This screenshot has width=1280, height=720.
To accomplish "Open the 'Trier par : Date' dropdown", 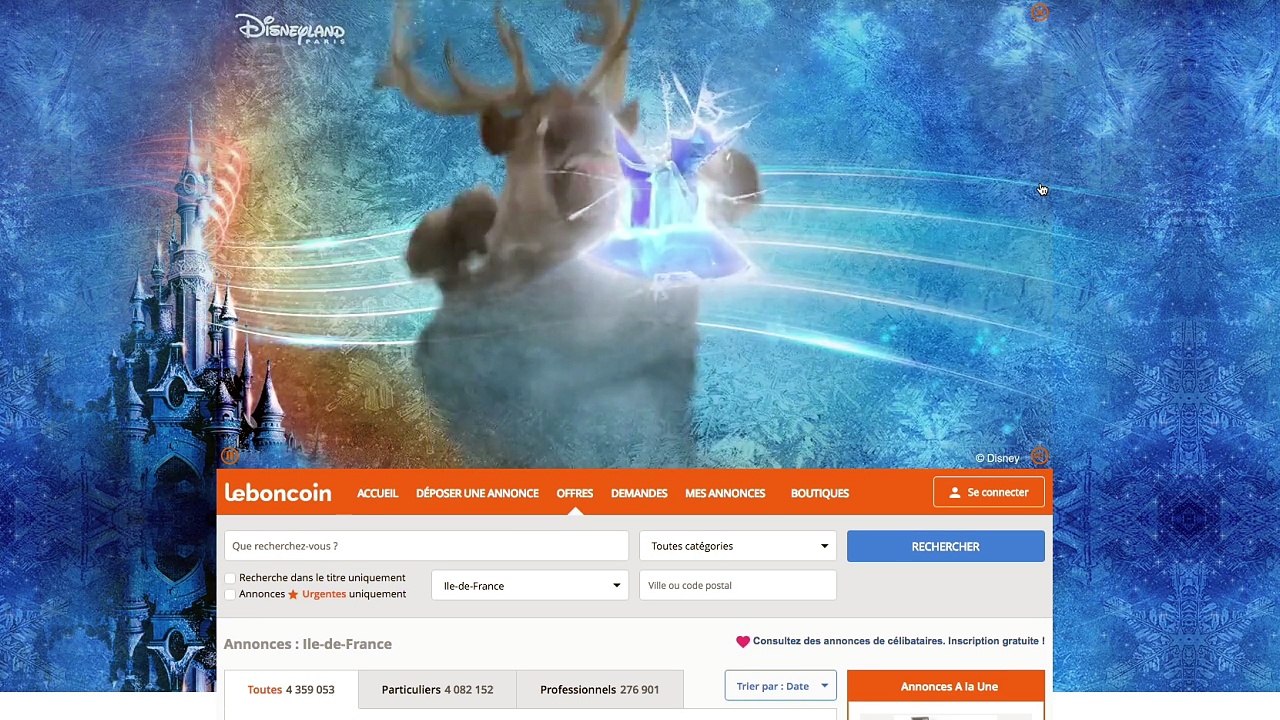I will (781, 686).
